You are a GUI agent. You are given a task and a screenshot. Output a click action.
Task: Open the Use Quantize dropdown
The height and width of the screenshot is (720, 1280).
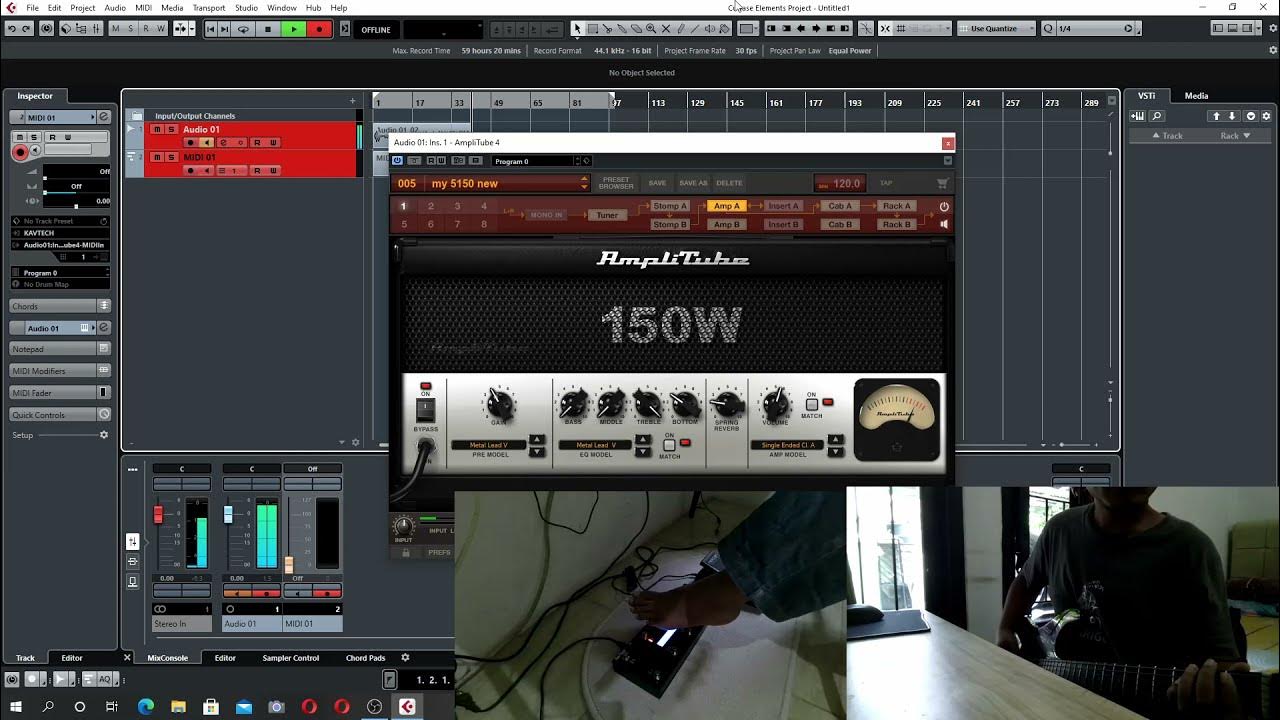point(995,29)
